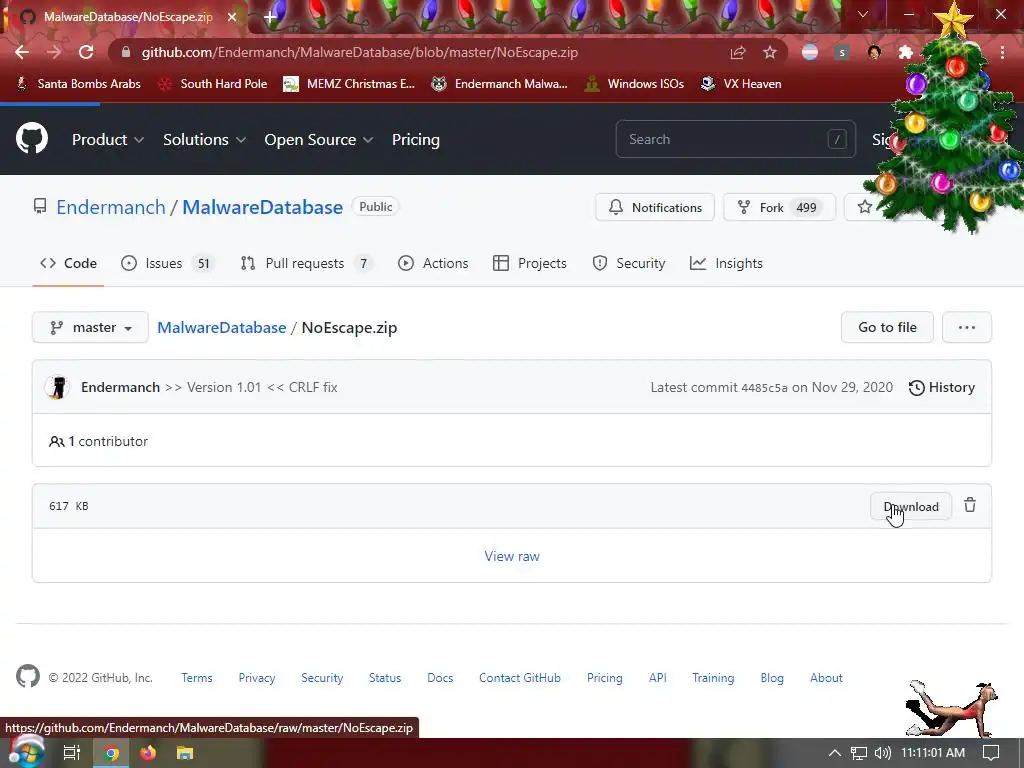Open the VX Heaven bookmark
This screenshot has width=1024, height=768.
click(x=741, y=84)
